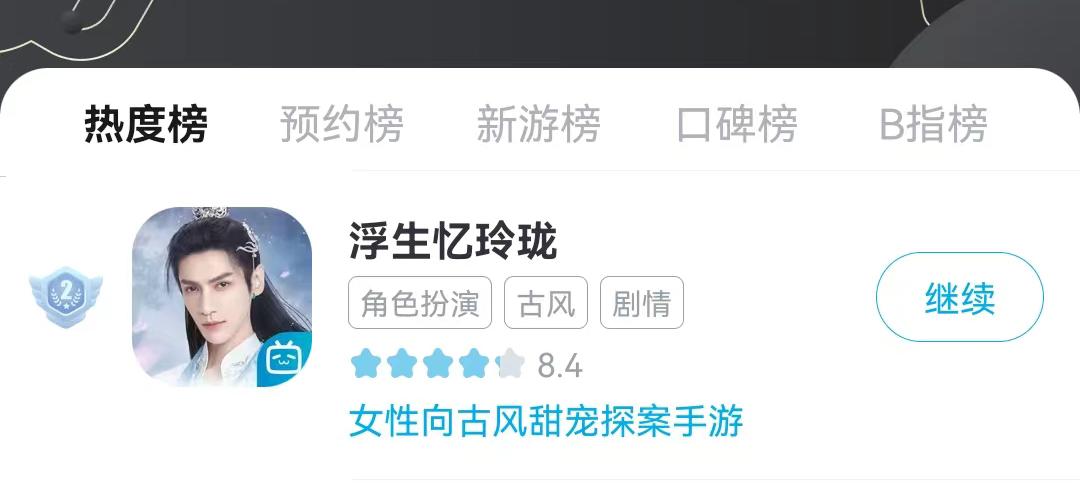Screen dimensions: 1080x501
Task: Click the 8.4 rating score
Action: 560,366
